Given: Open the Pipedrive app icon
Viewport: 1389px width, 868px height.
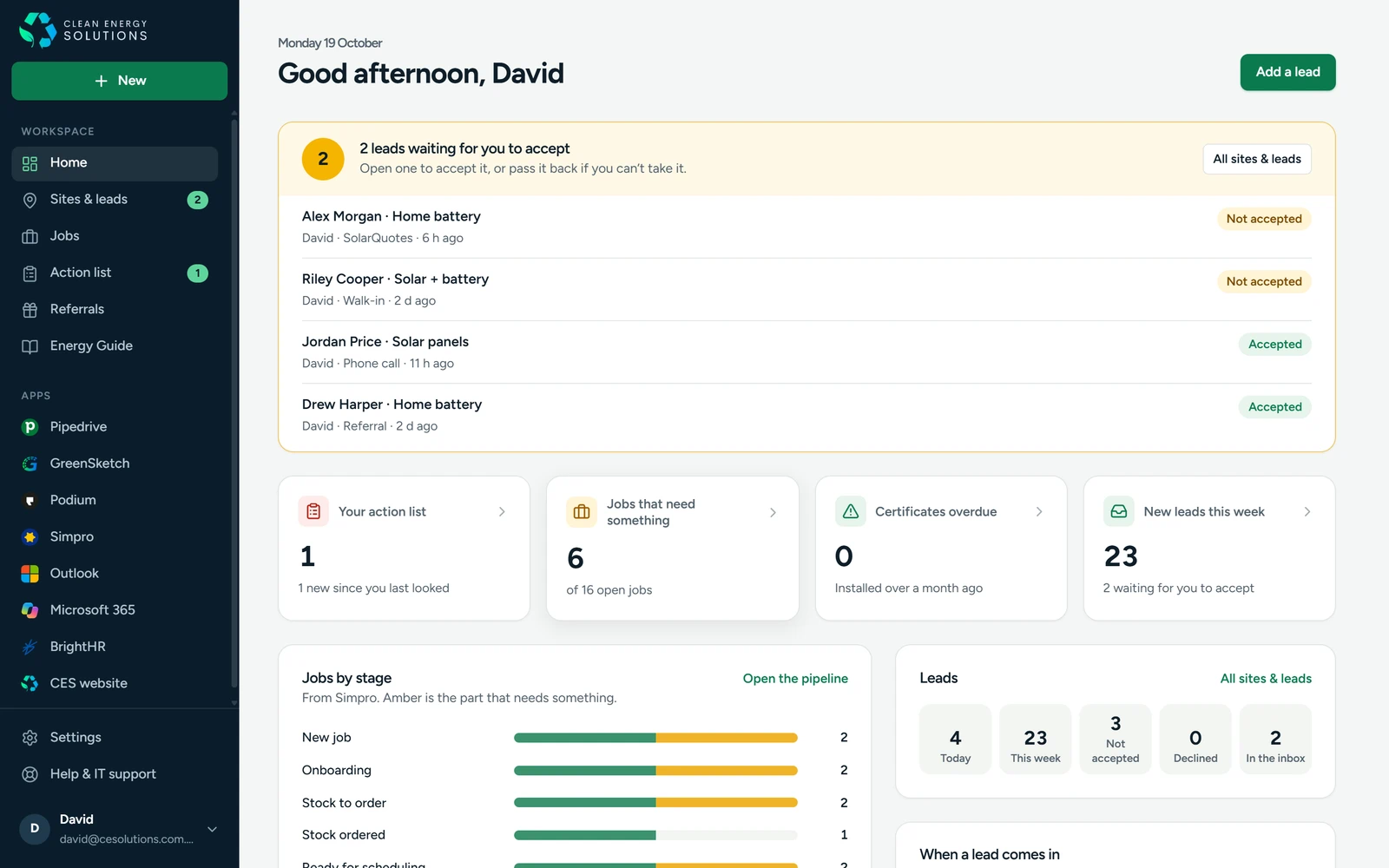Looking at the screenshot, I should pyautogui.click(x=30, y=427).
